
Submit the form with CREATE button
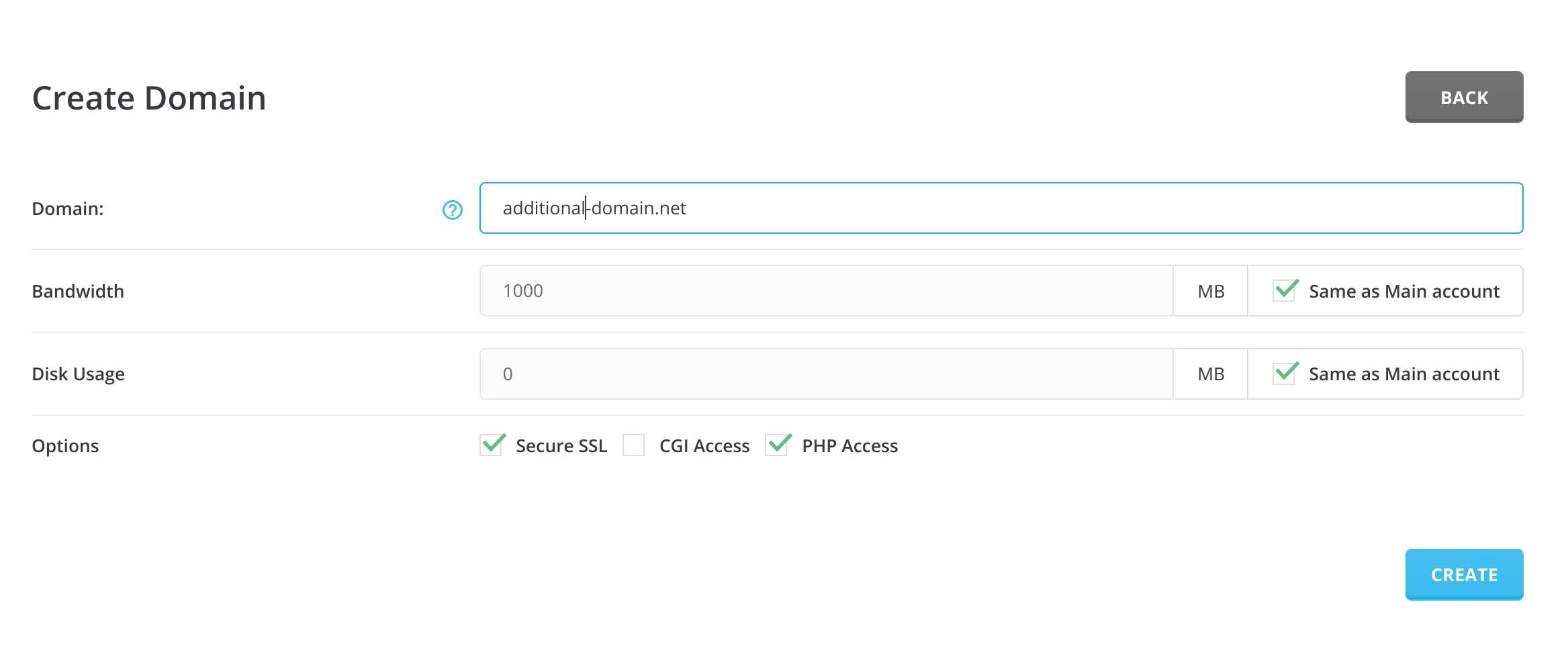[x=1463, y=574]
